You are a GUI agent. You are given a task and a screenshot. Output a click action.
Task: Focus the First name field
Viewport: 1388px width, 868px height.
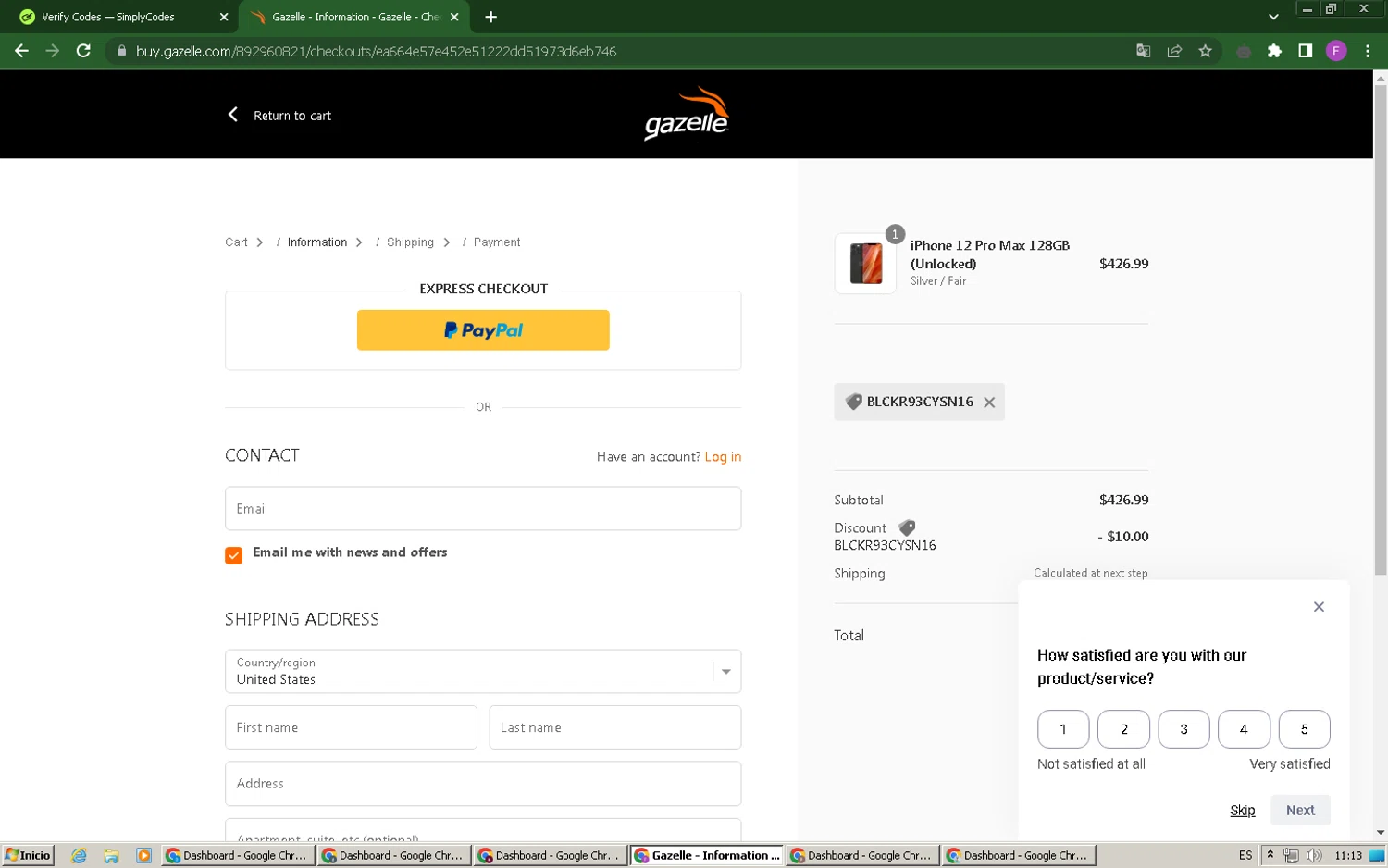pos(351,727)
